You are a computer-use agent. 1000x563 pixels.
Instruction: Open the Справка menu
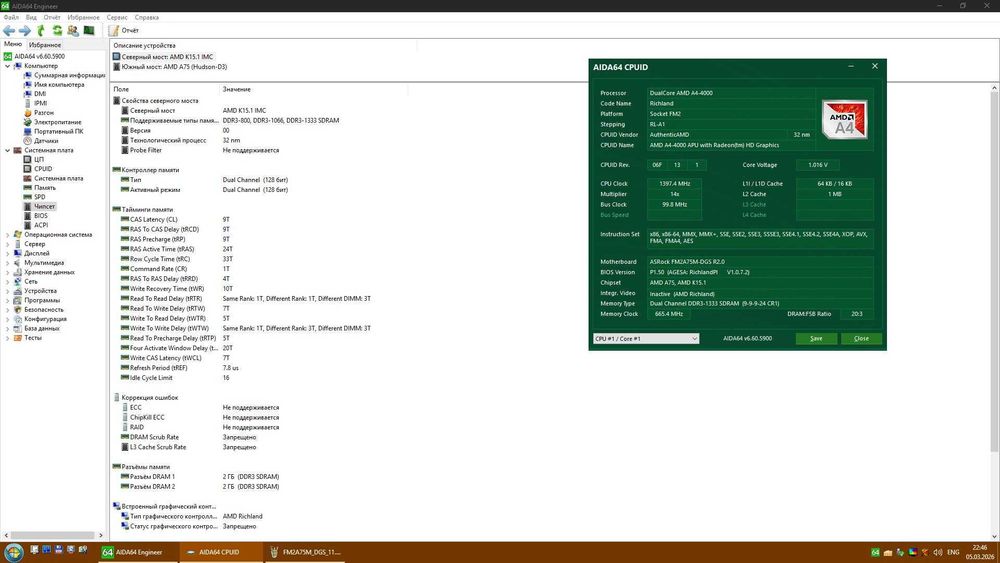[147, 17]
